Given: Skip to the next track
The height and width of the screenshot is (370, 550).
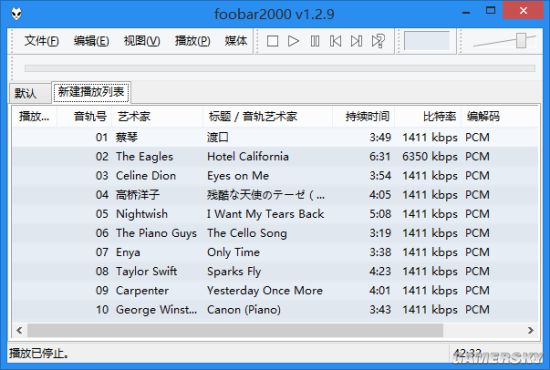Looking at the screenshot, I should point(356,41).
